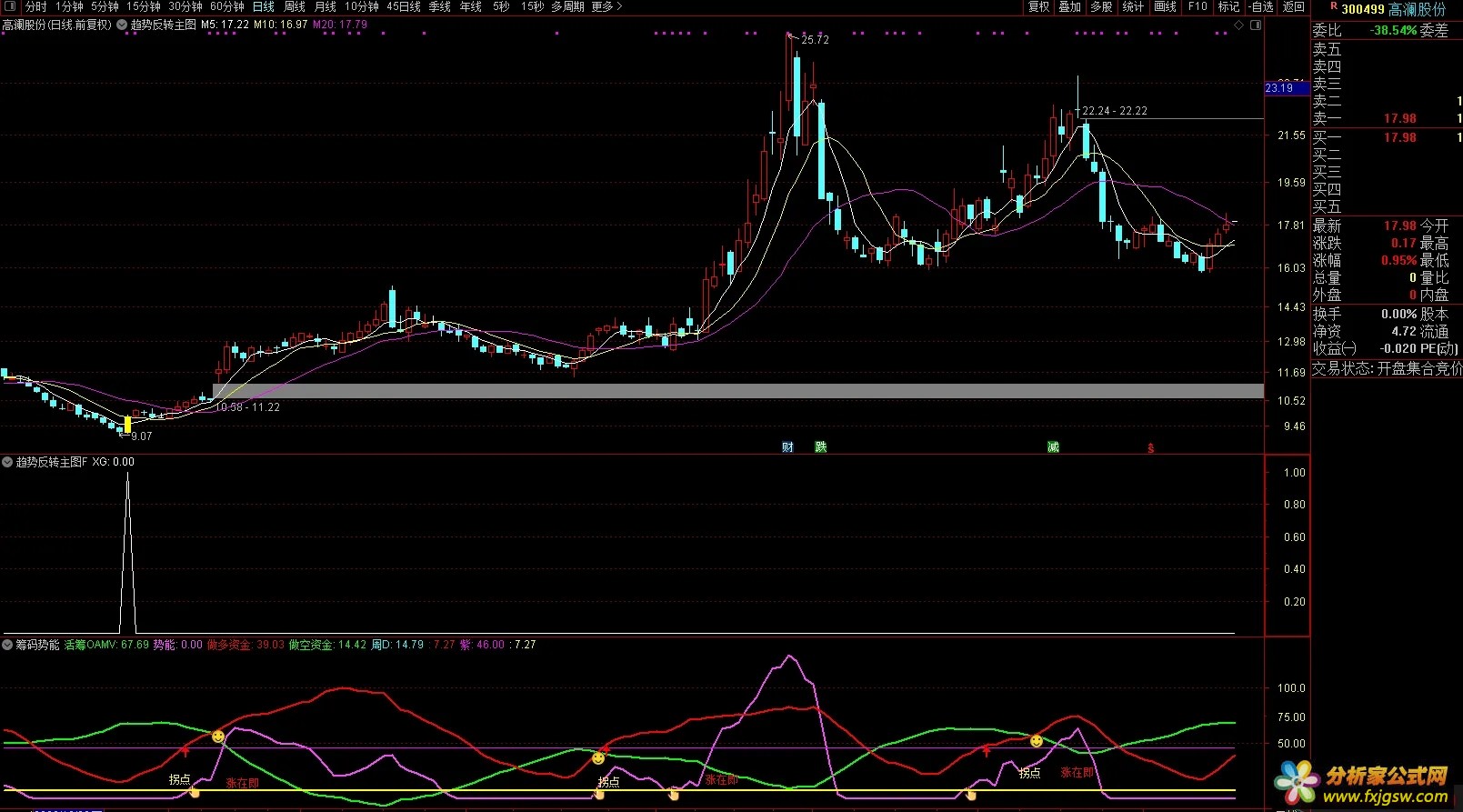1463x812 pixels.
Task: Activate the 画线 drawing tools button
Action: point(1165,6)
